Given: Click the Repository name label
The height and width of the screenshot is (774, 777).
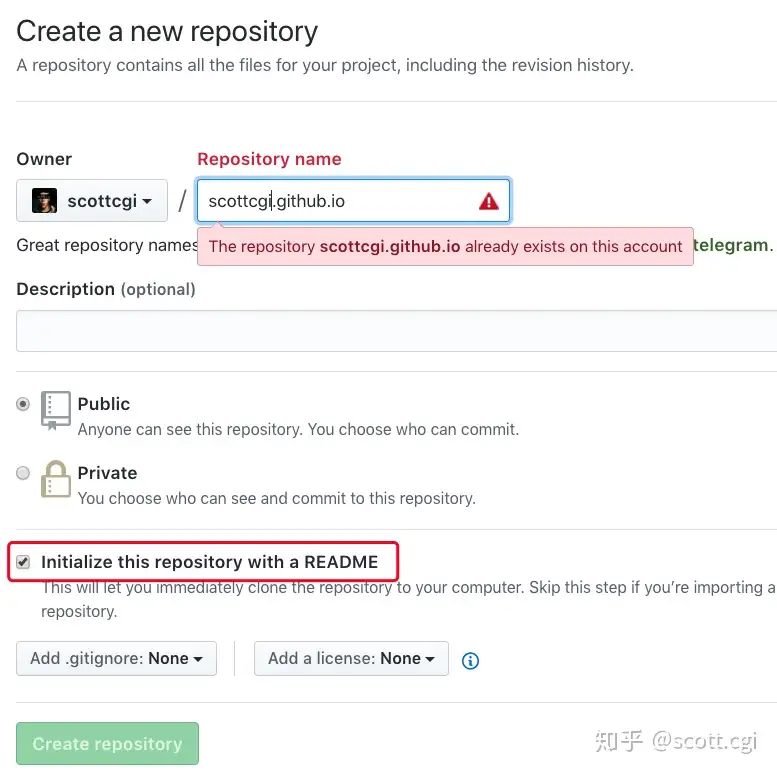Looking at the screenshot, I should (269, 159).
